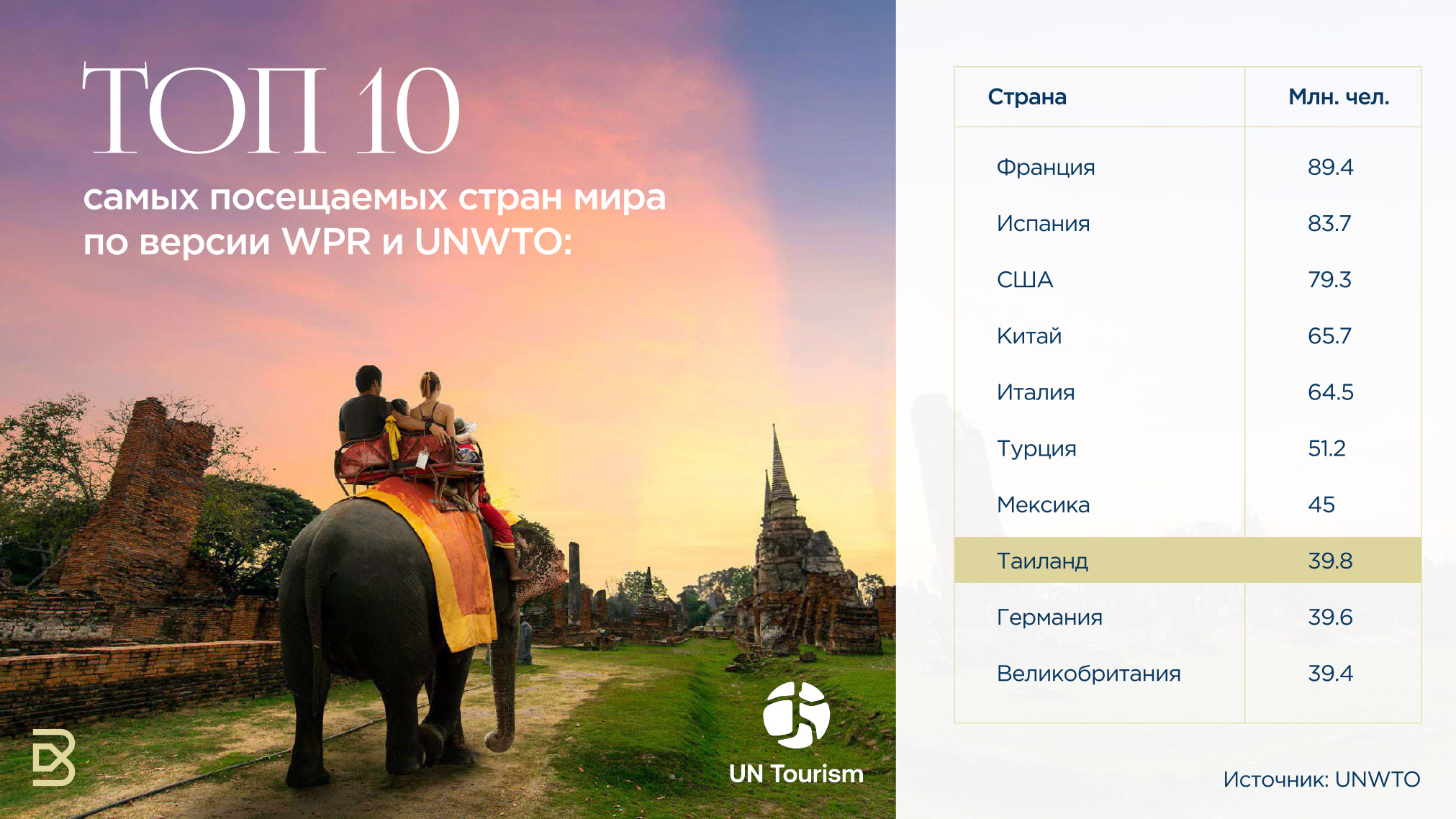Select the Китай table entry
Screen dimensions: 1456x819
[x=1029, y=336]
